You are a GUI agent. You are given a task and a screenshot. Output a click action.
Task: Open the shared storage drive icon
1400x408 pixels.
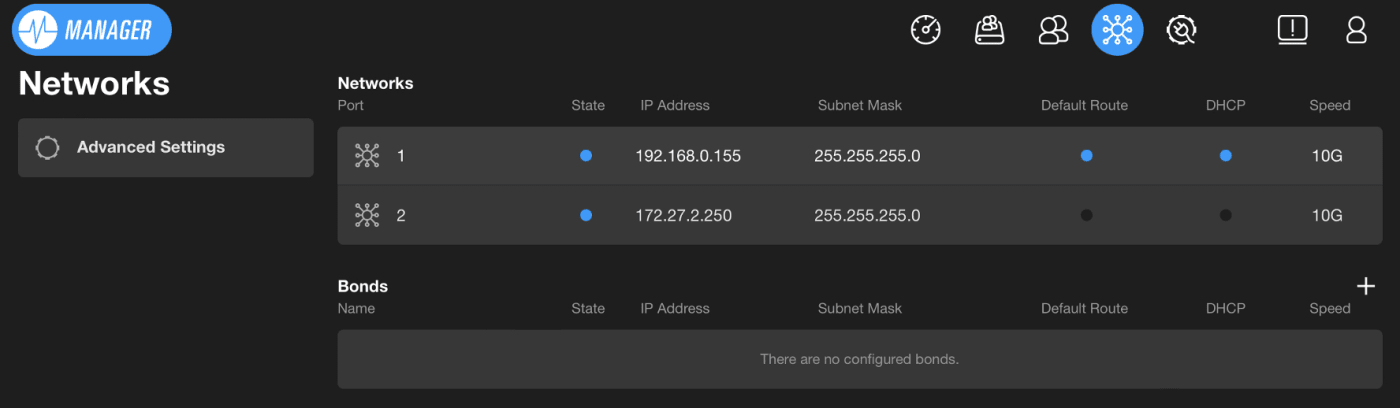[x=989, y=30]
